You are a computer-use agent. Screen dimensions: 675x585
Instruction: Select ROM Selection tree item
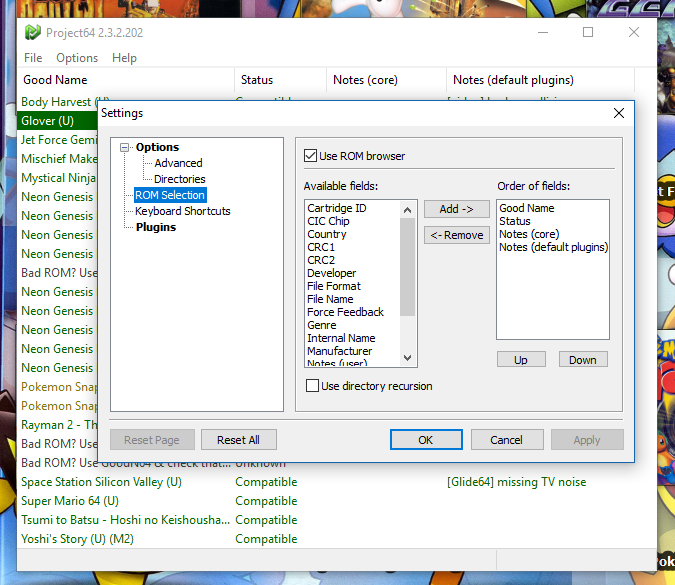(170, 195)
